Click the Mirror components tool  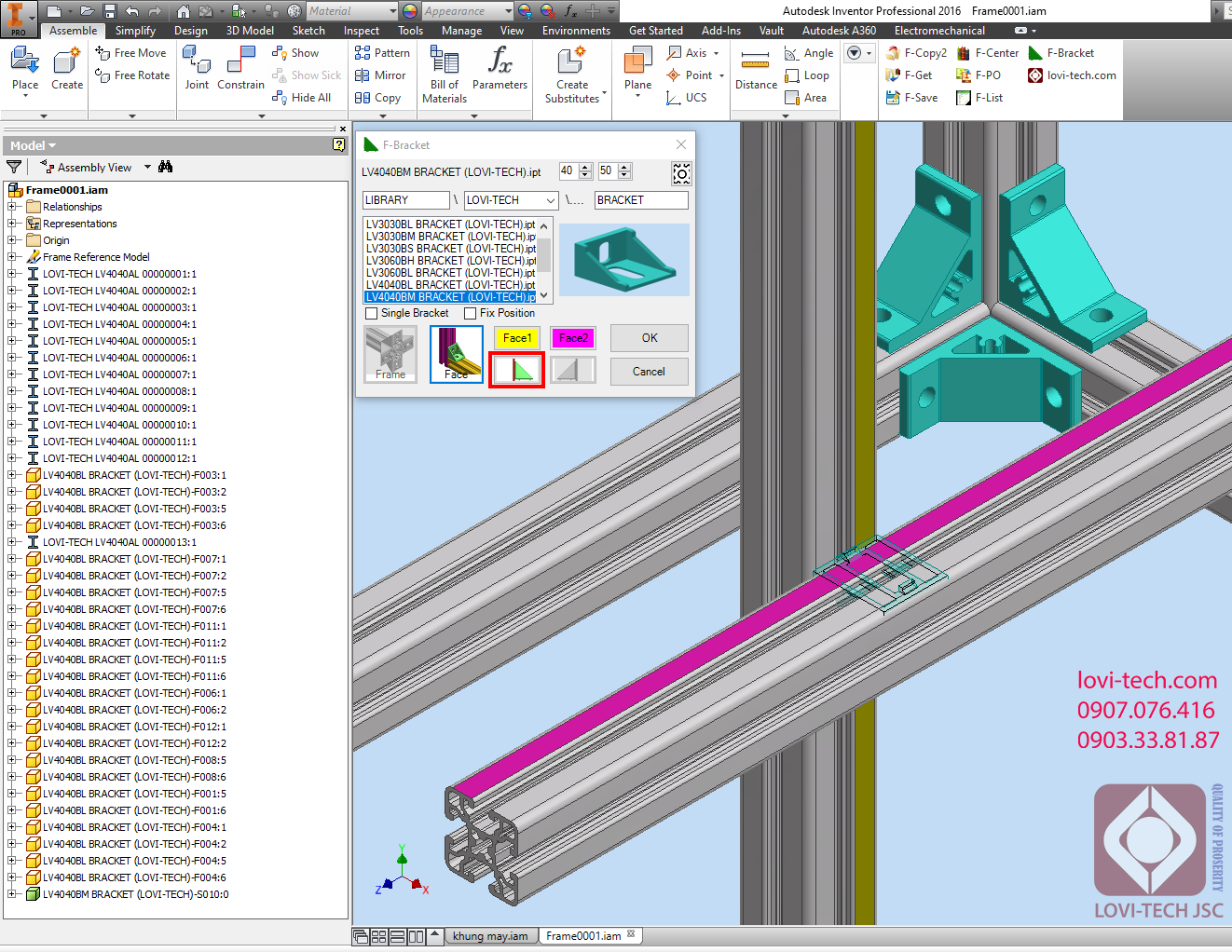pyautogui.click(x=380, y=75)
